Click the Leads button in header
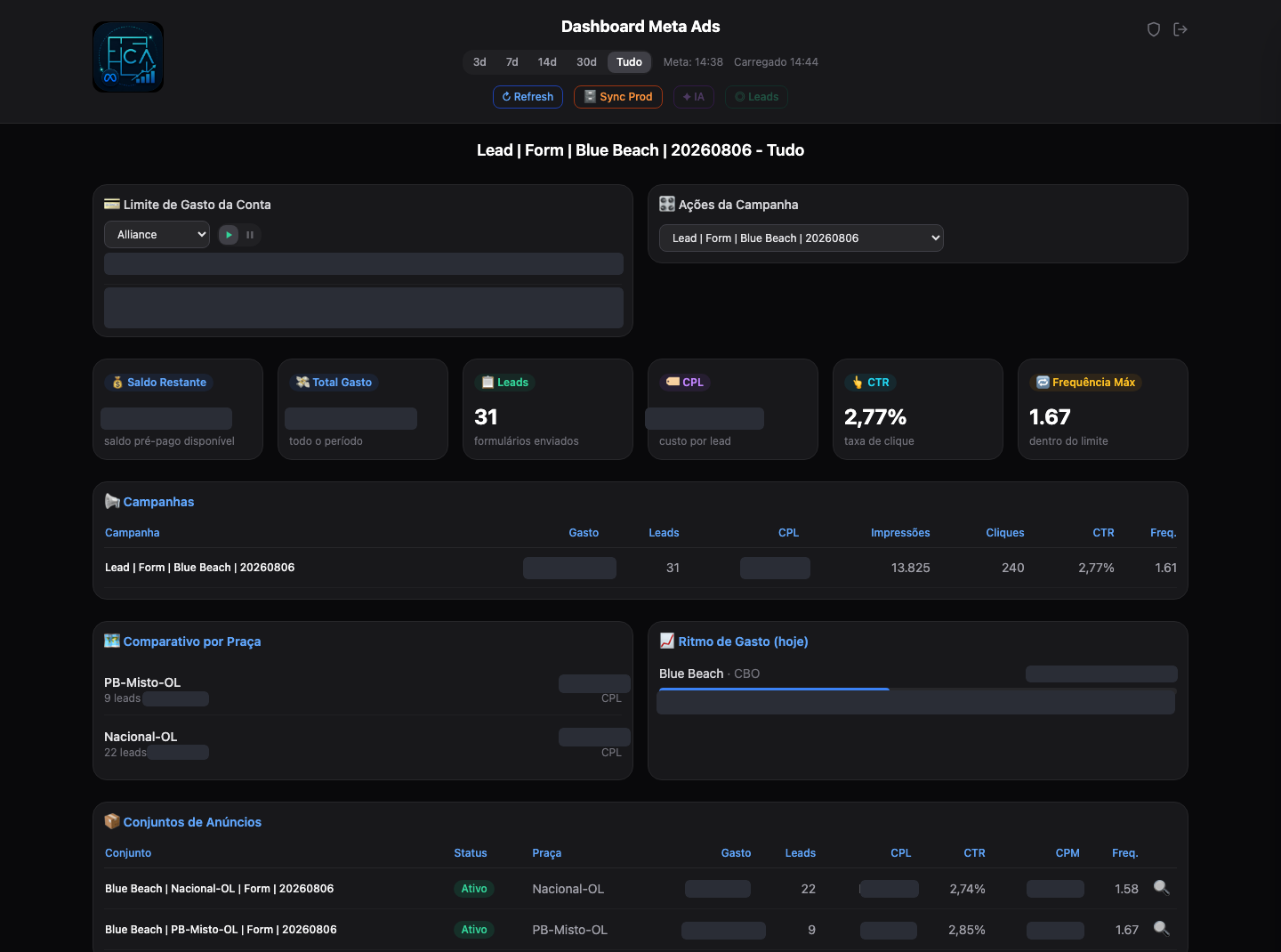The width and height of the screenshot is (1281, 952). click(756, 97)
